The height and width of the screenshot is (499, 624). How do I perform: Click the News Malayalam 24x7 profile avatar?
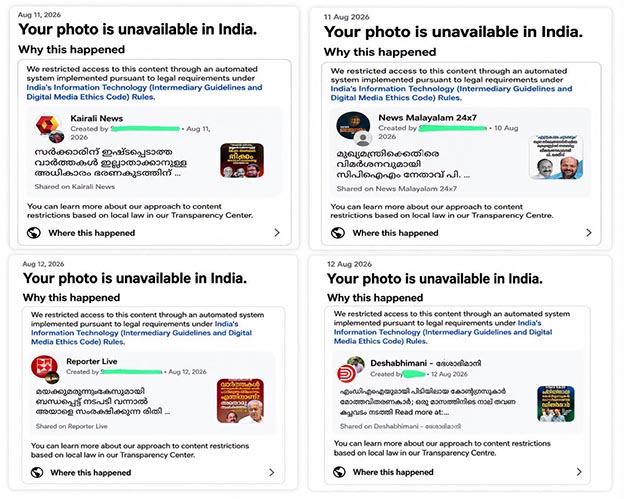pos(353,125)
